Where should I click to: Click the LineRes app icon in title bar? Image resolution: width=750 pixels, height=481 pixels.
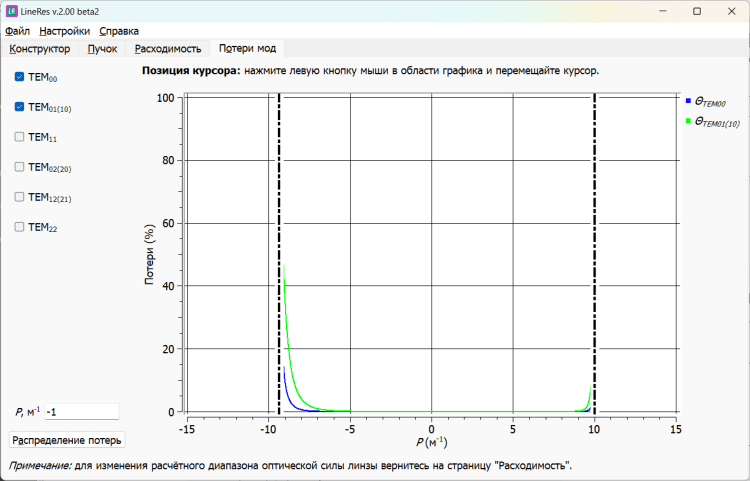point(12,11)
